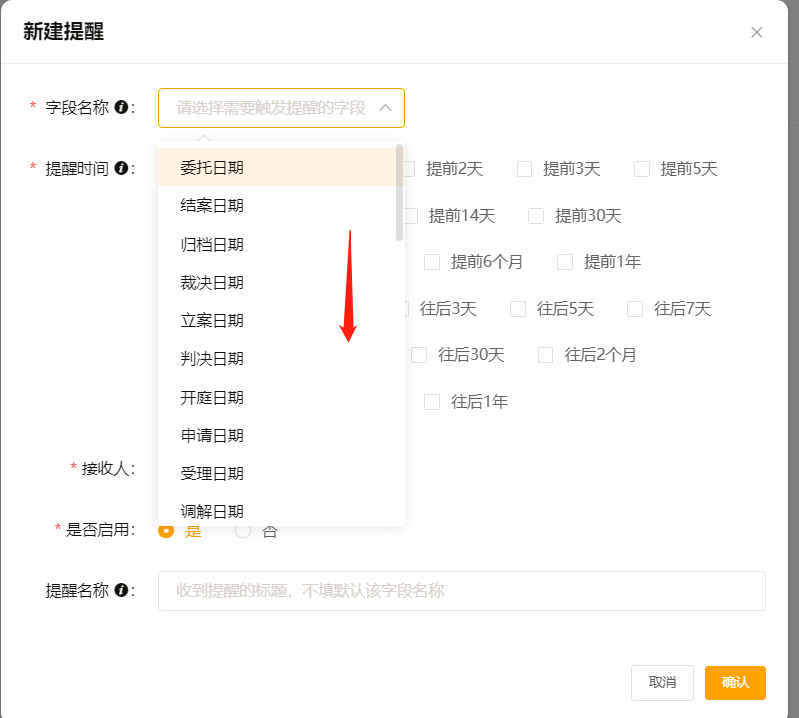Click the dropdown list scrollbar thumb
The image size is (799, 718).
[400, 192]
